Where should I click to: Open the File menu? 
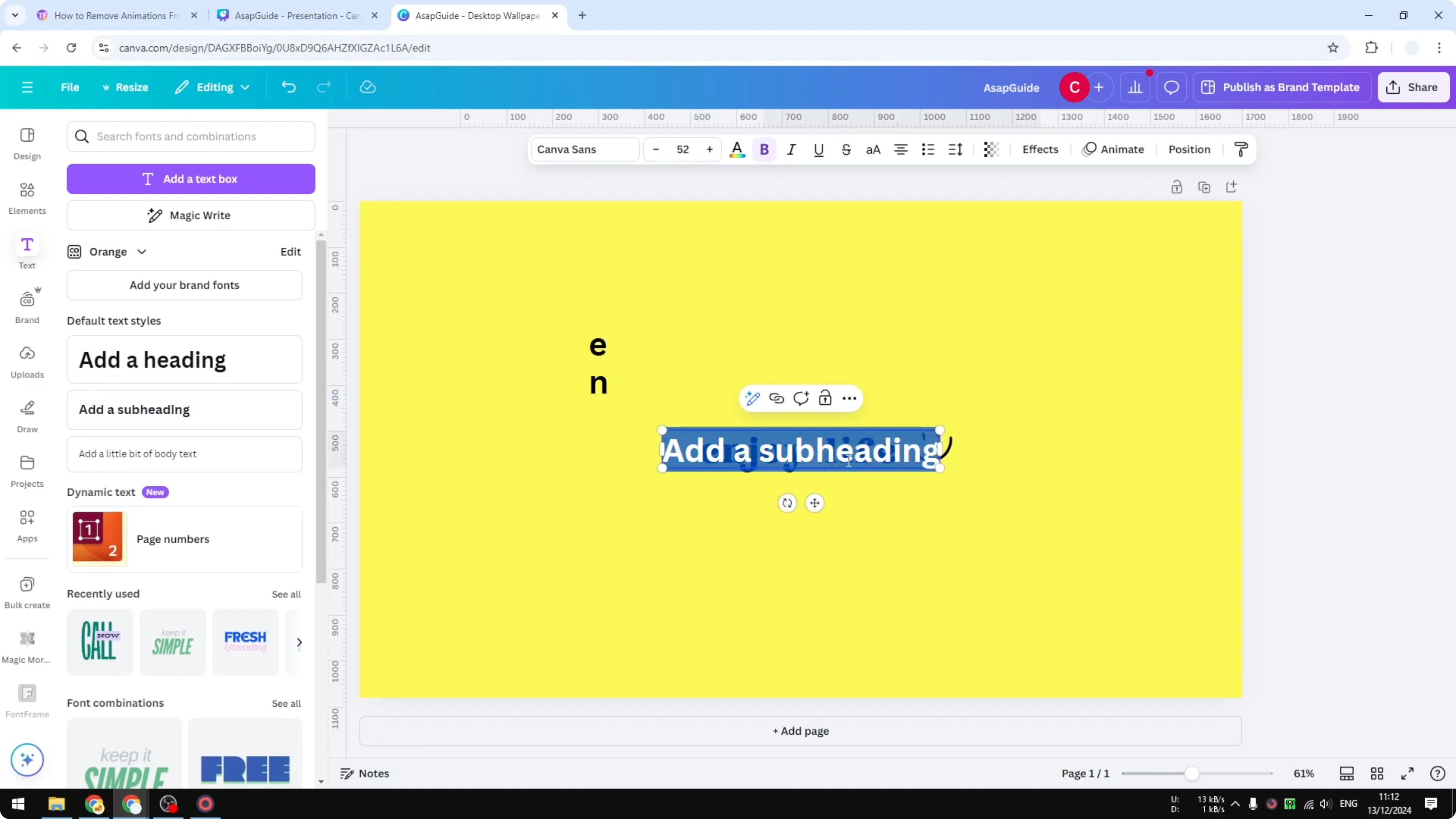click(70, 87)
